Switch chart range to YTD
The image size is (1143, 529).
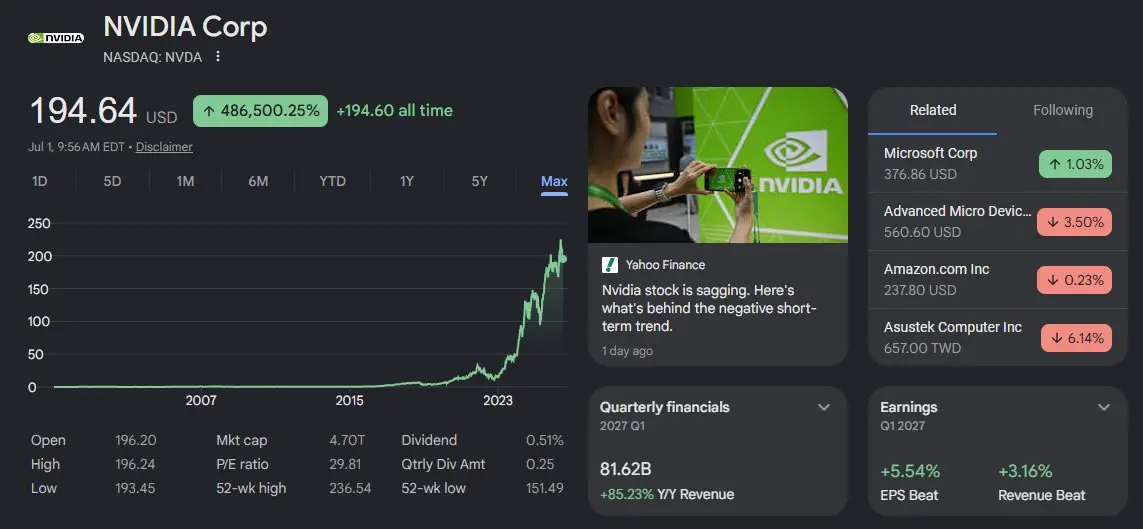[332, 181]
